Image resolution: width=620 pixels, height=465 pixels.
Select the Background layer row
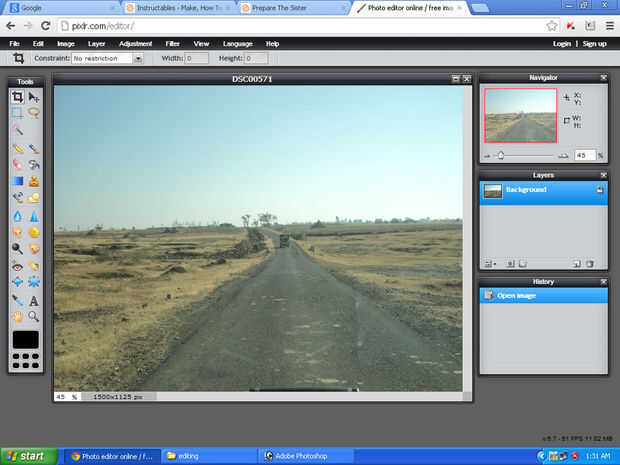(x=544, y=192)
